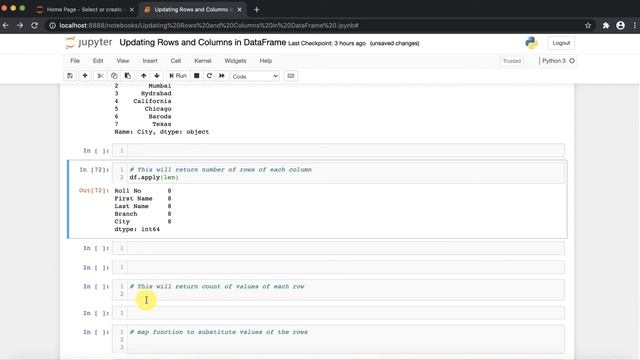Save notebook with the save checkpoint icon

click(70, 76)
